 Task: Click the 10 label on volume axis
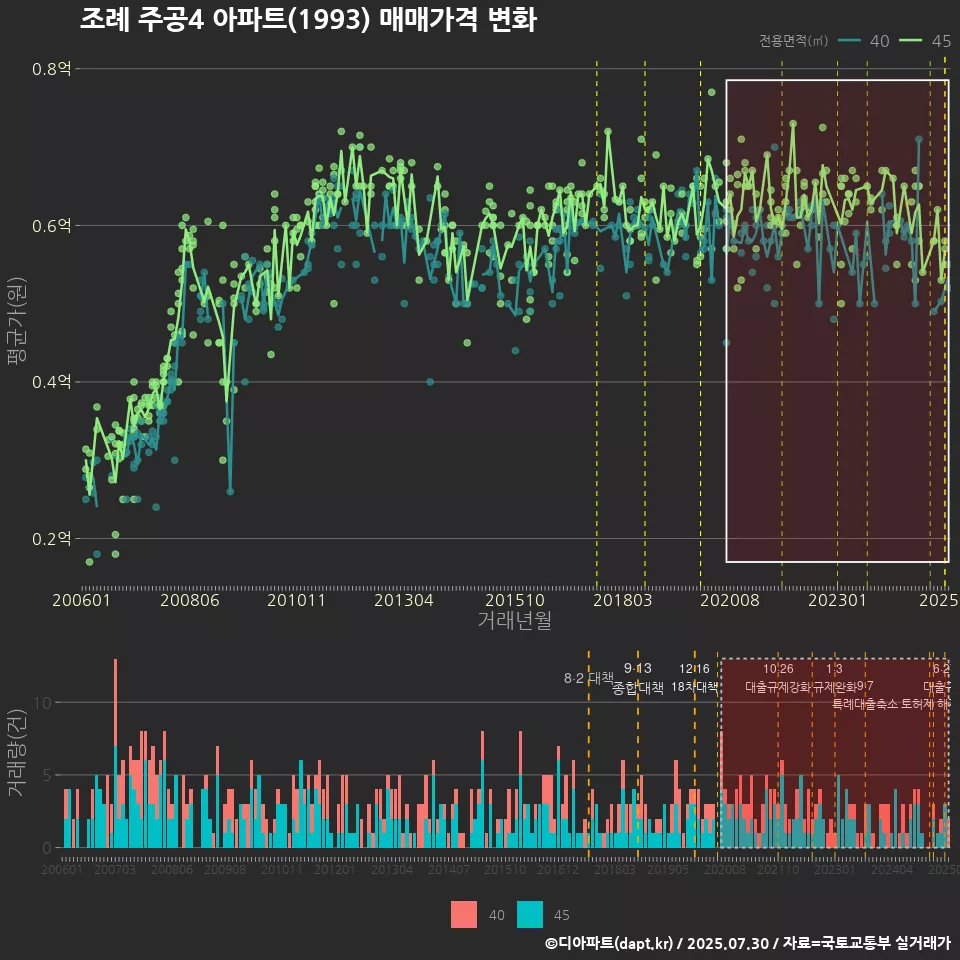click(x=42, y=703)
